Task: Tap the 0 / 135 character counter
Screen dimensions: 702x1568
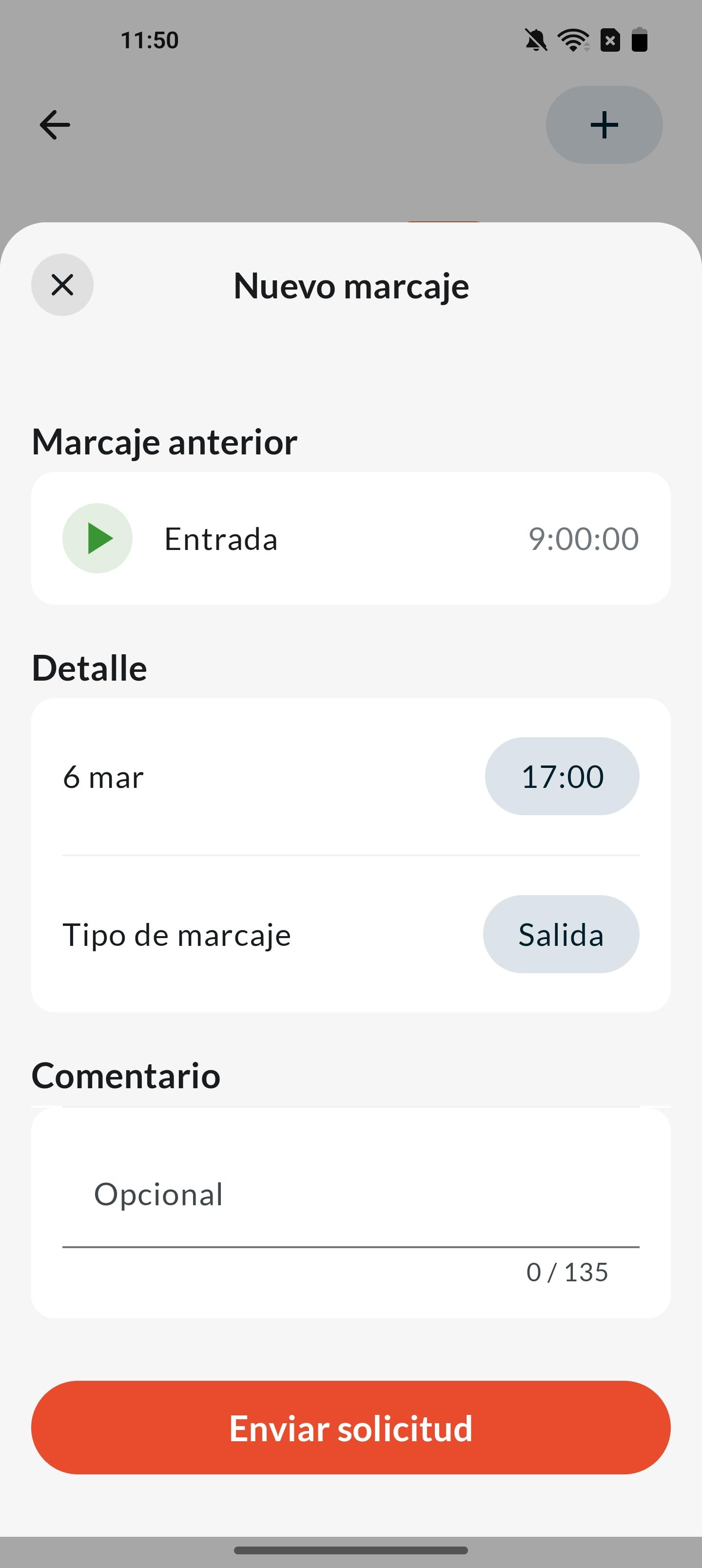Action: tap(567, 1272)
